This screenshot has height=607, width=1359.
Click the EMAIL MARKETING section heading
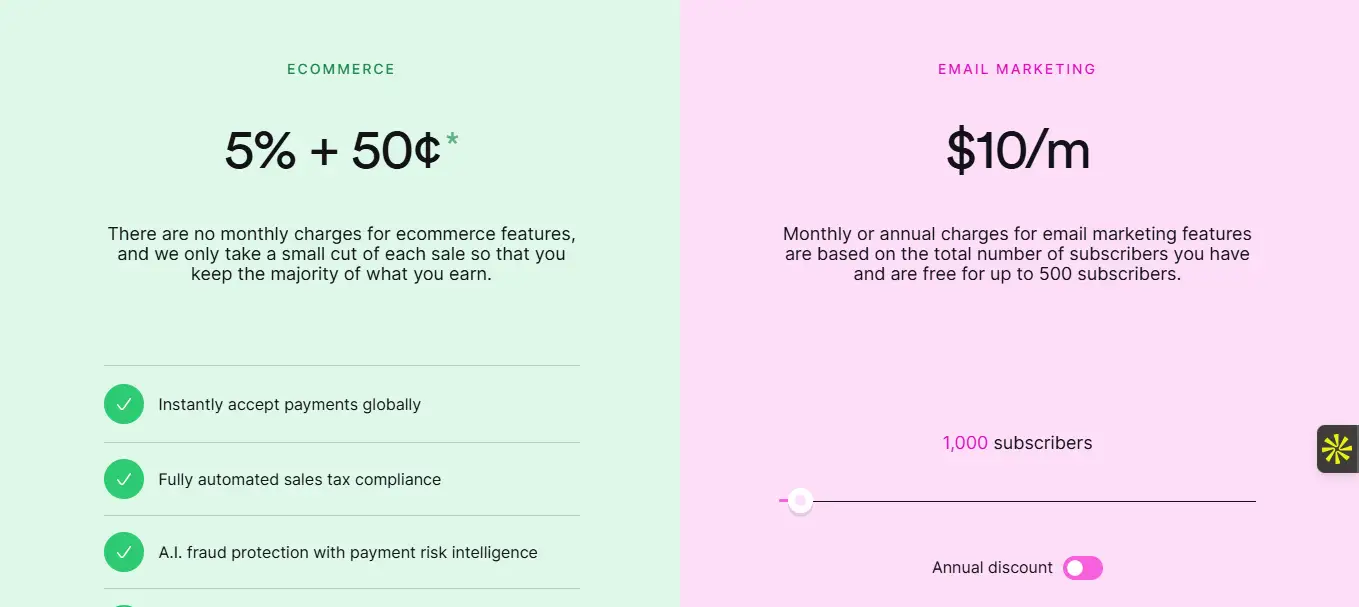tap(1017, 69)
